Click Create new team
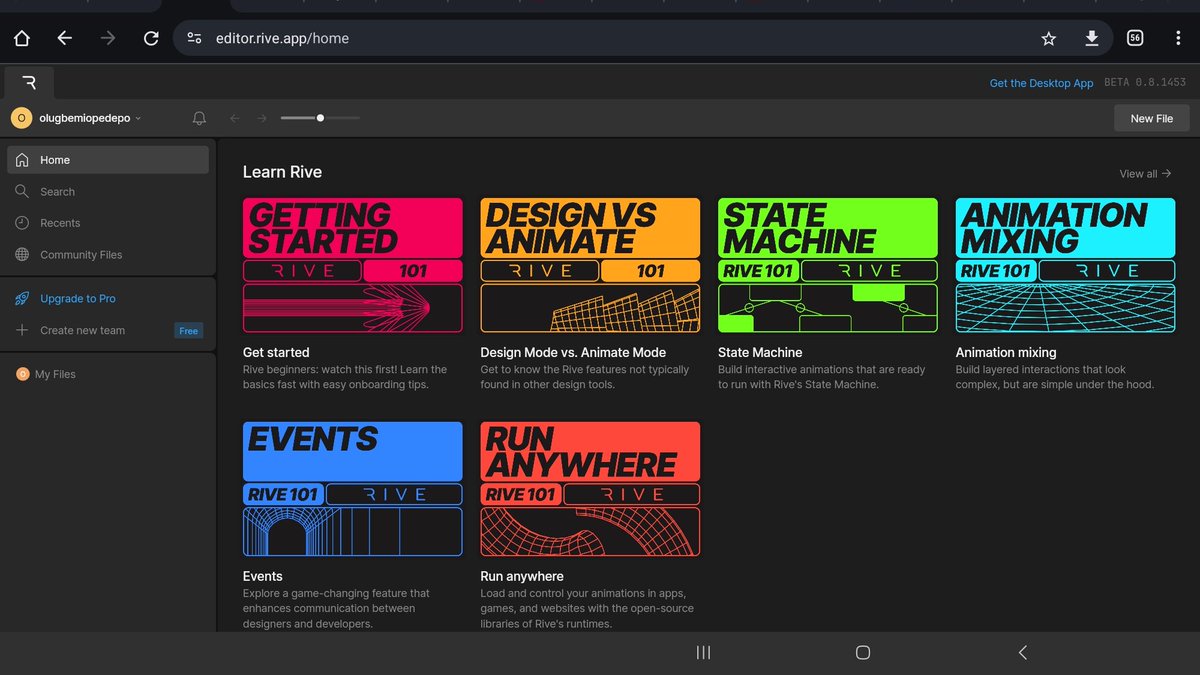This screenshot has width=1200, height=675. click(82, 330)
